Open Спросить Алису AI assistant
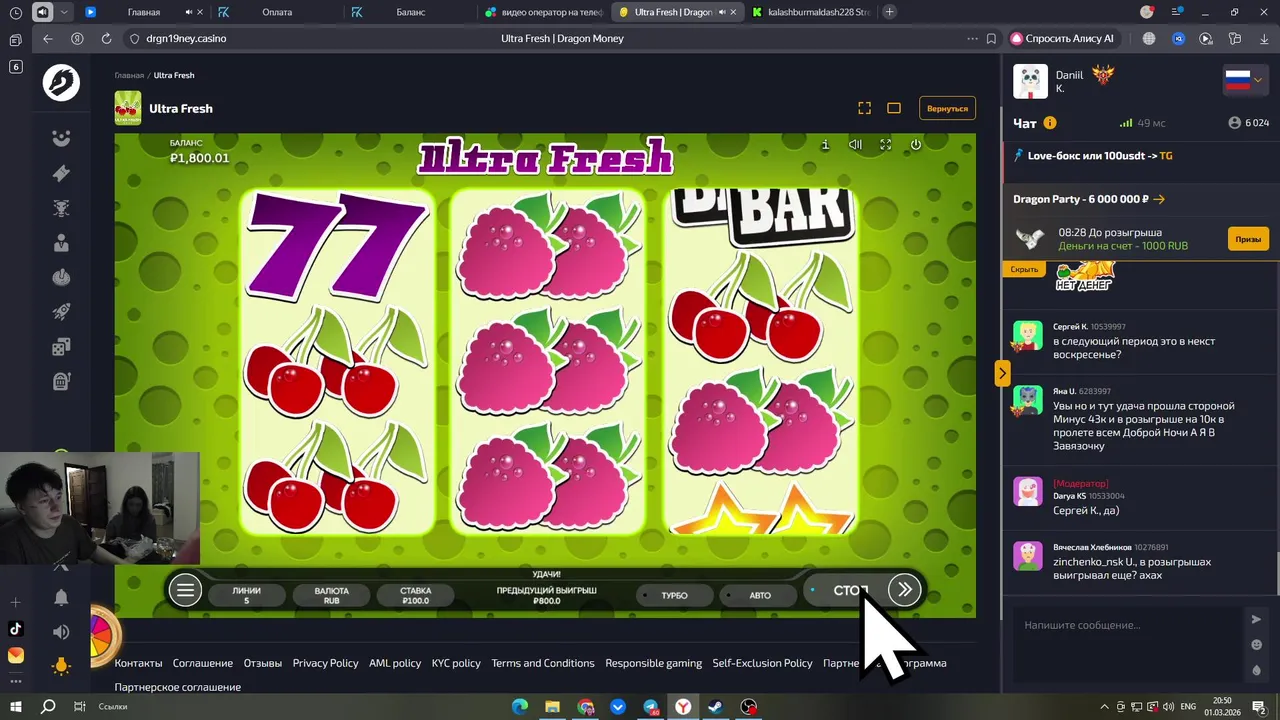1280x720 pixels. (1062, 38)
